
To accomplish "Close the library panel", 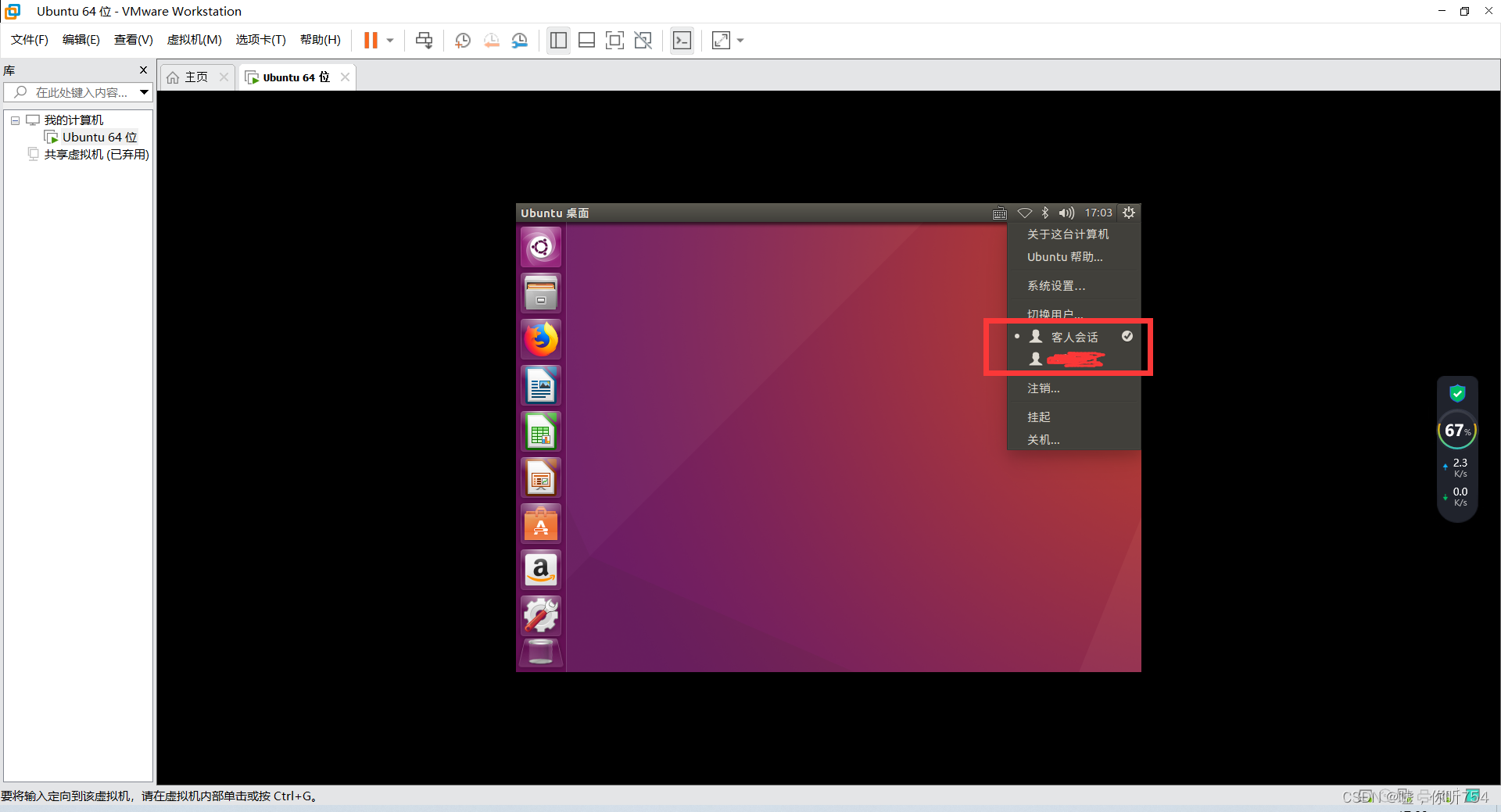I will [x=143, y=70].
